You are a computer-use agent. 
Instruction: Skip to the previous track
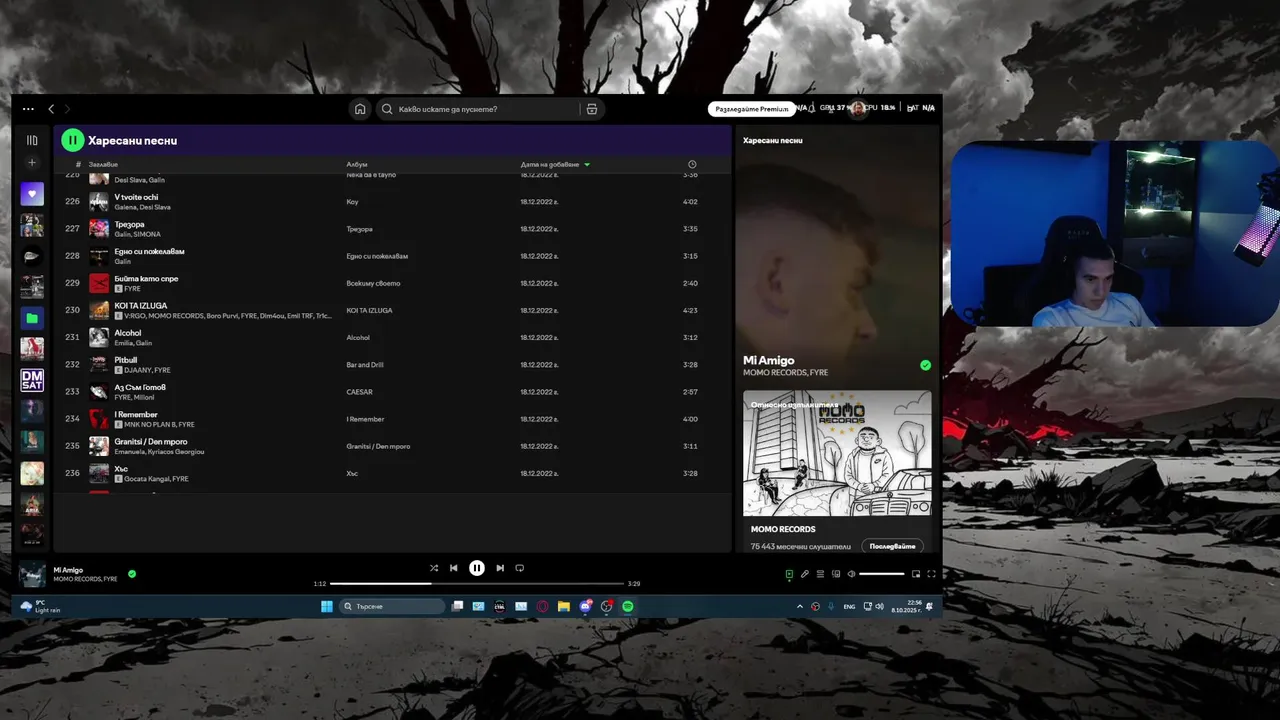(x=453, y=568)
